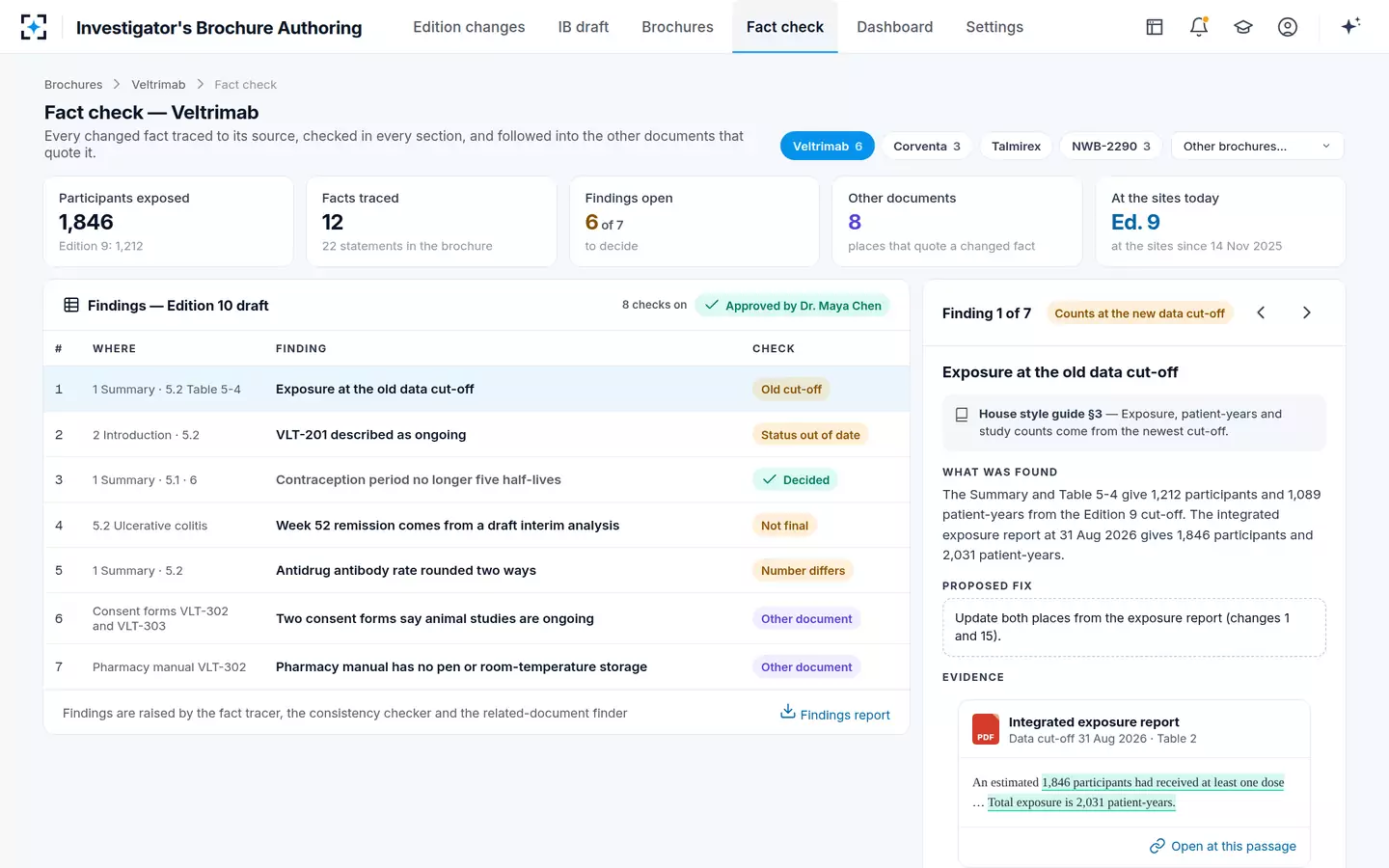This screenshot has width=1389, height=868.
Task: Click the At the sites today card
Action: tap(1220, 221)
